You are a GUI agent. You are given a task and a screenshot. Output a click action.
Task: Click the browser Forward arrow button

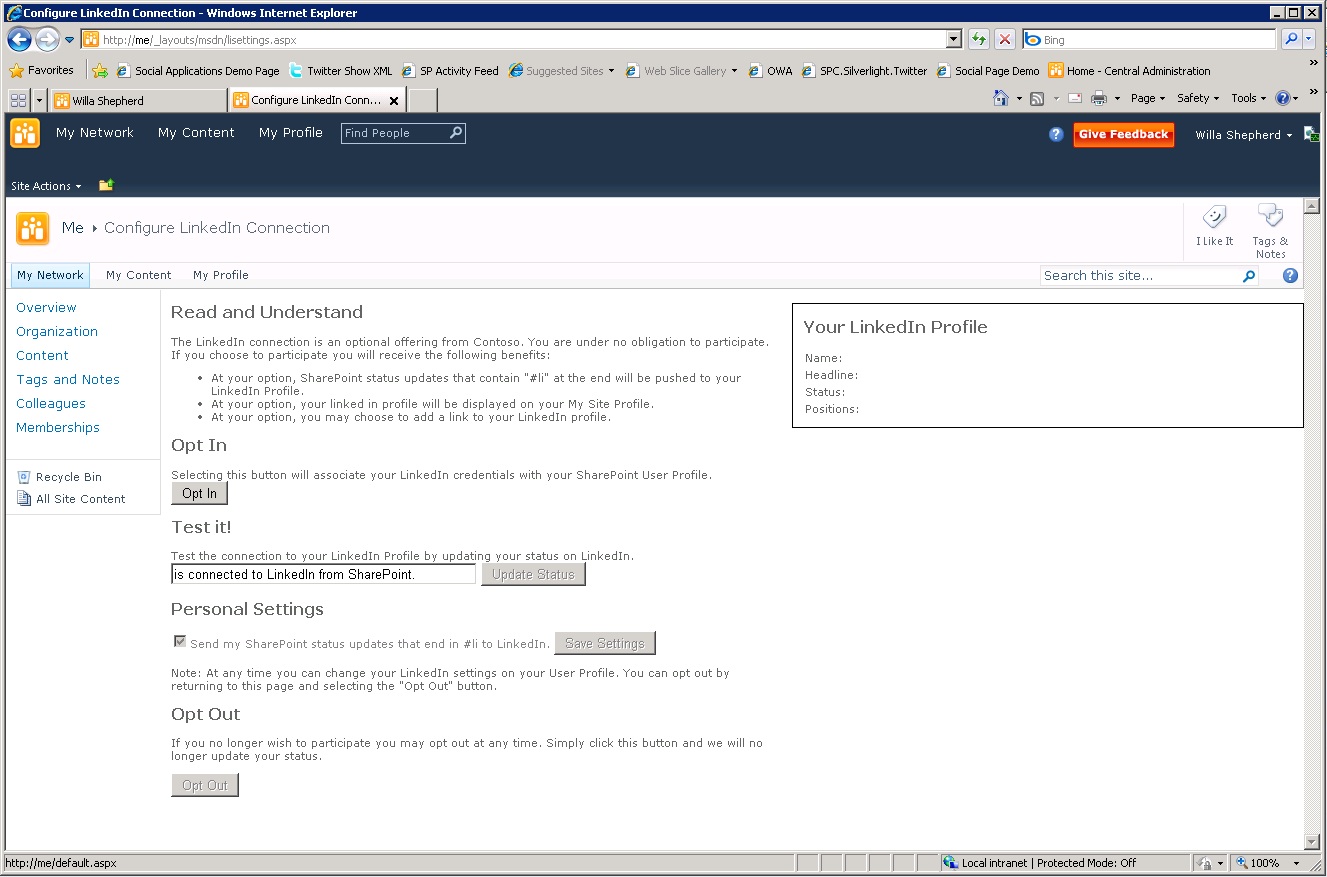(x=47, y=40)
